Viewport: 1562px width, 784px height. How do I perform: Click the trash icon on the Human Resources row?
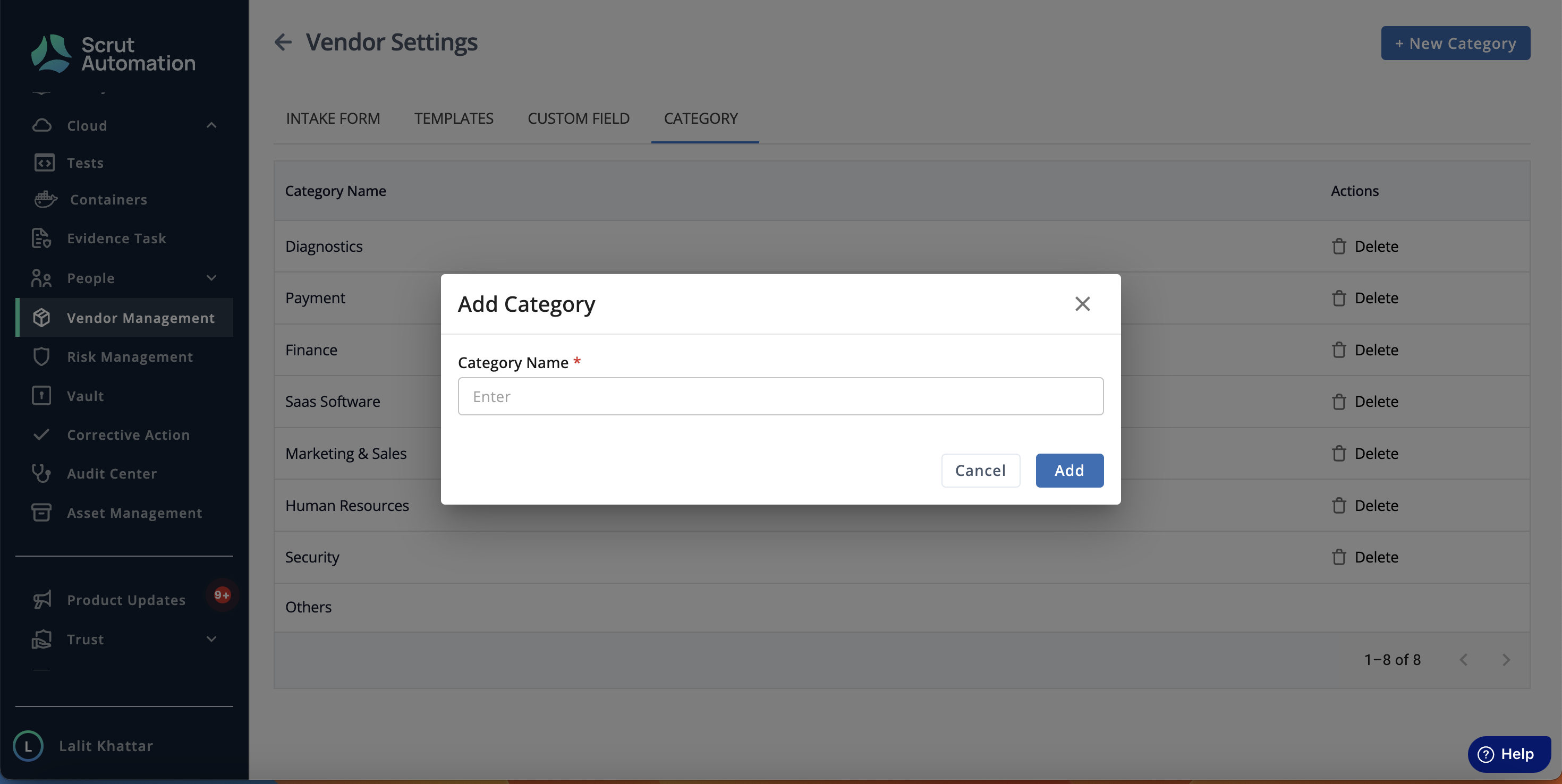[x=1339, y=506]
